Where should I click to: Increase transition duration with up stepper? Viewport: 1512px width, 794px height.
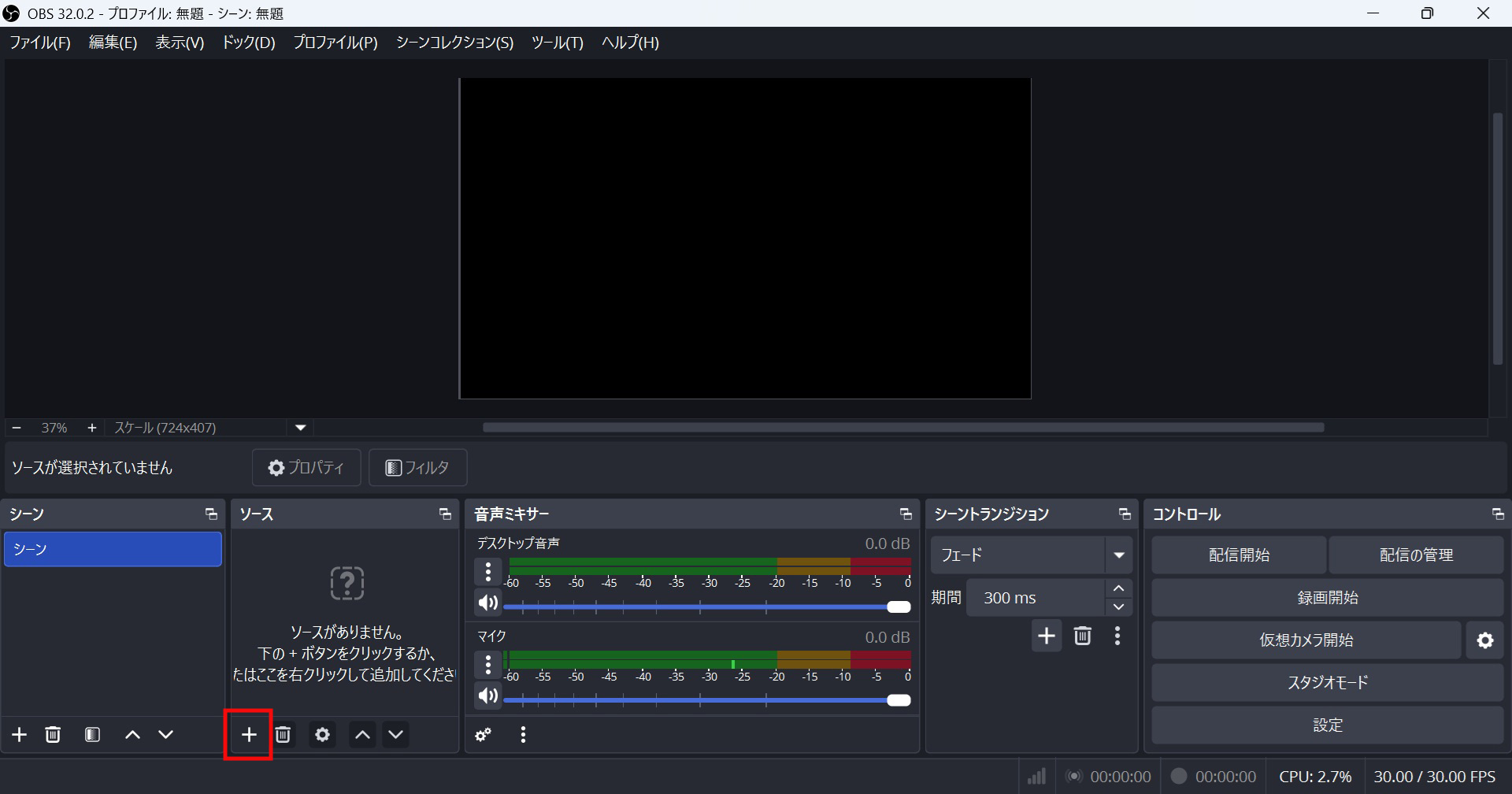point(1118,588)
